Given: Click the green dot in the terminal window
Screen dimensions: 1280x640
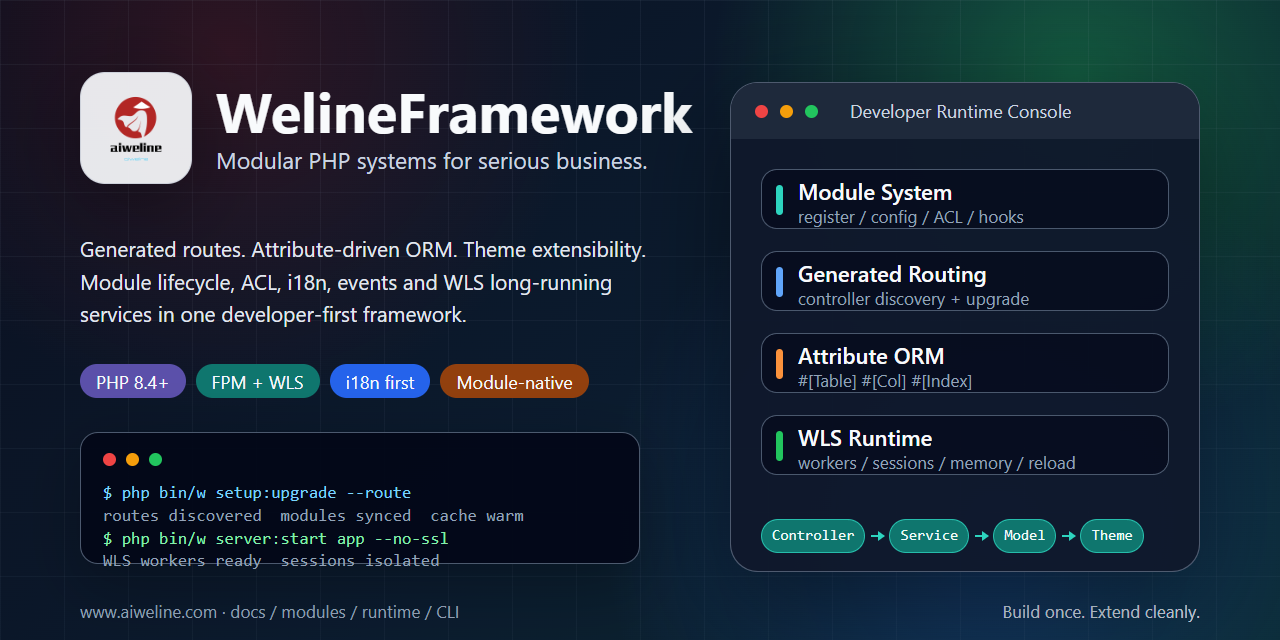Looking at the screenshot, I should pos(156,460).
